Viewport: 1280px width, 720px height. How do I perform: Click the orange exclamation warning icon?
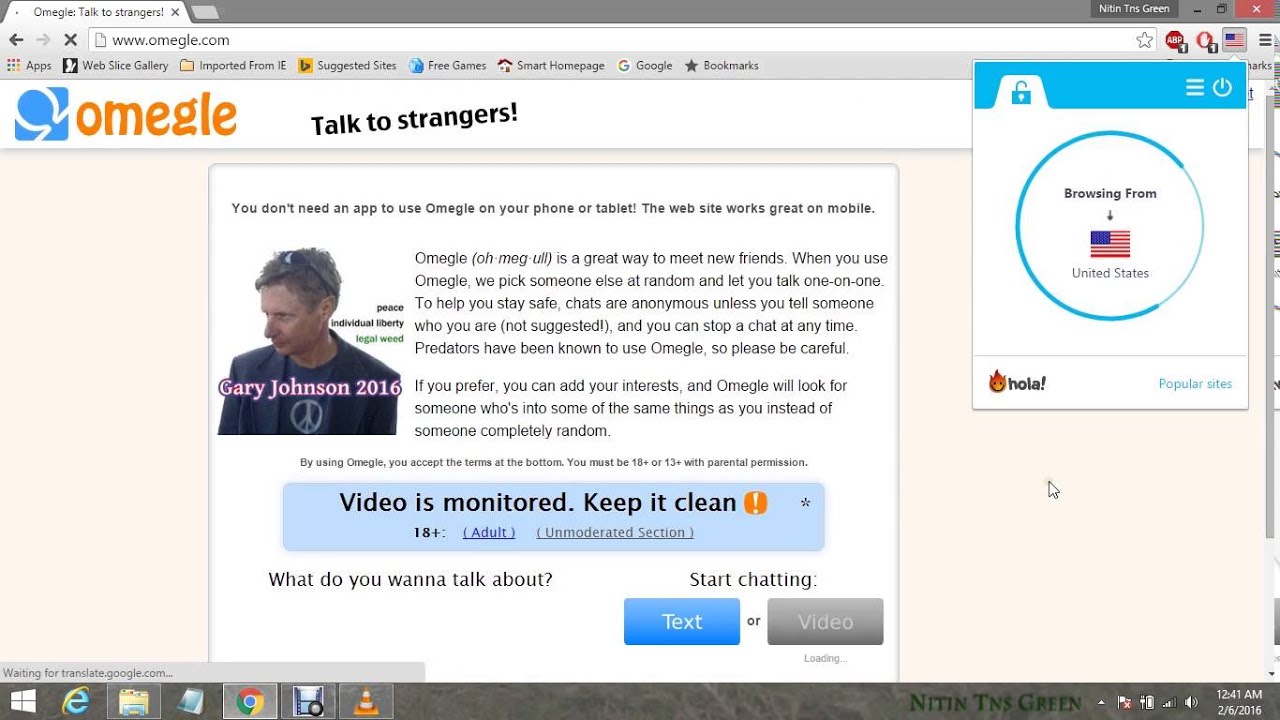(x=755, y=502)
